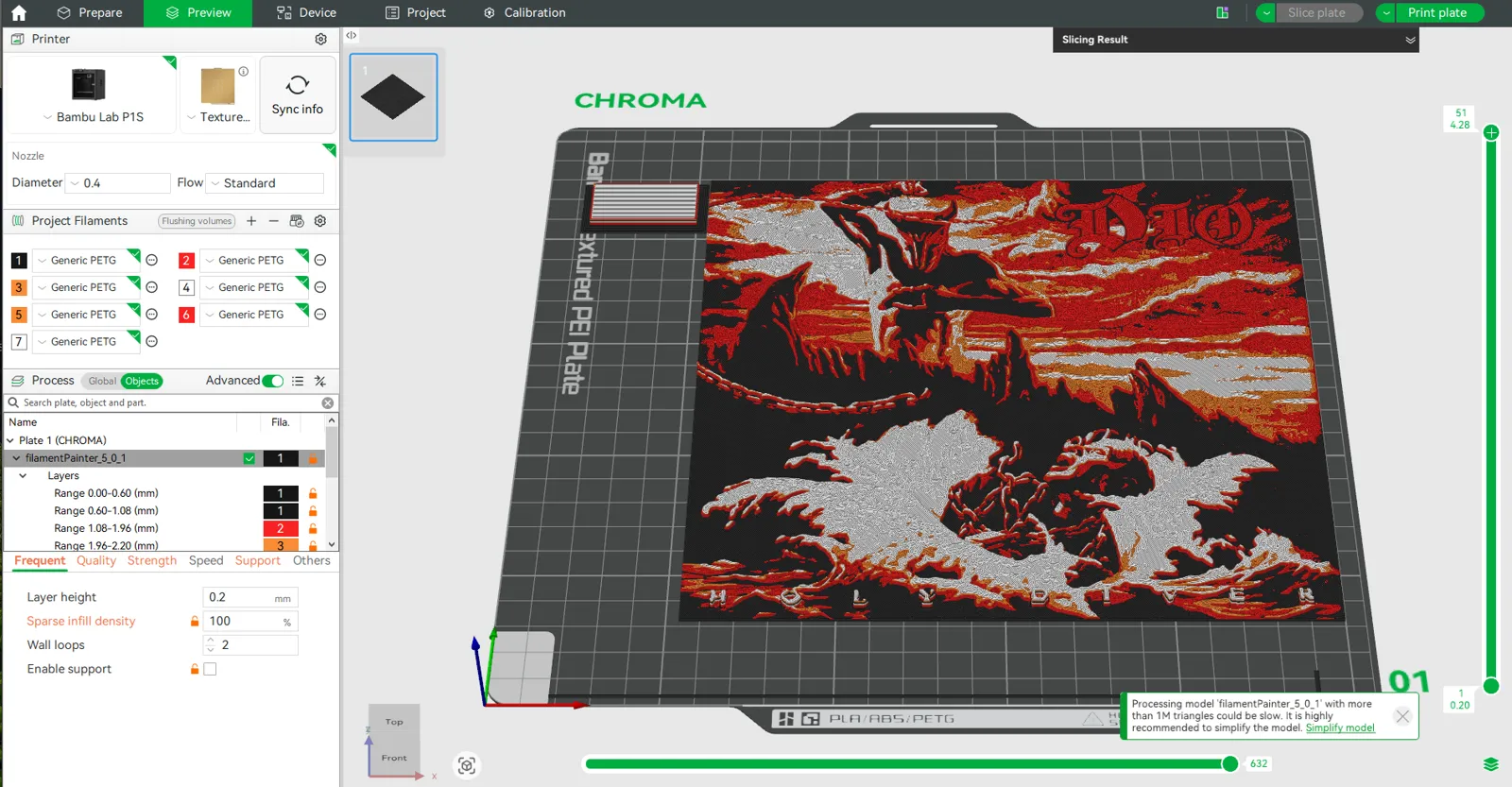Click the Print plate button
This screenshot has width=1512, height=787.
tap(1439, 13)
